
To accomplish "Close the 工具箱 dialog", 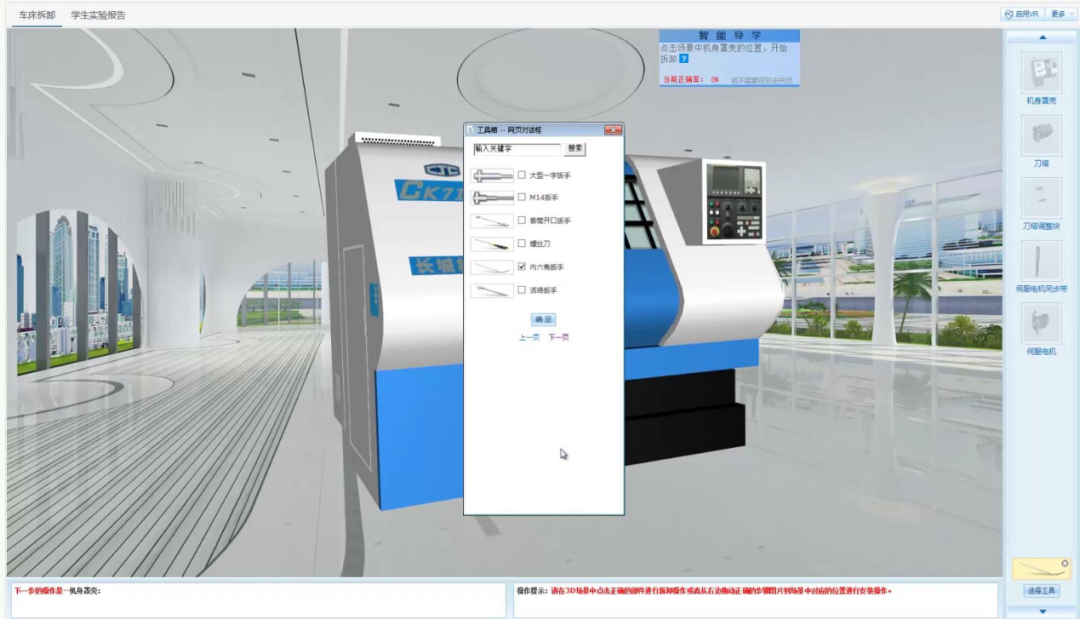I will click(x=613, y=129).
